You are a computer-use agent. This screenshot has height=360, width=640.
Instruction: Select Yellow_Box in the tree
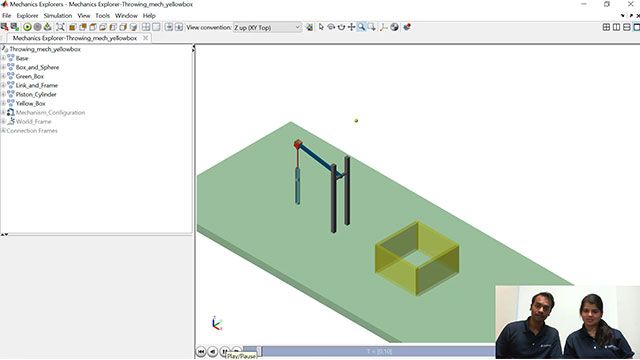click(x=31, y=103)
